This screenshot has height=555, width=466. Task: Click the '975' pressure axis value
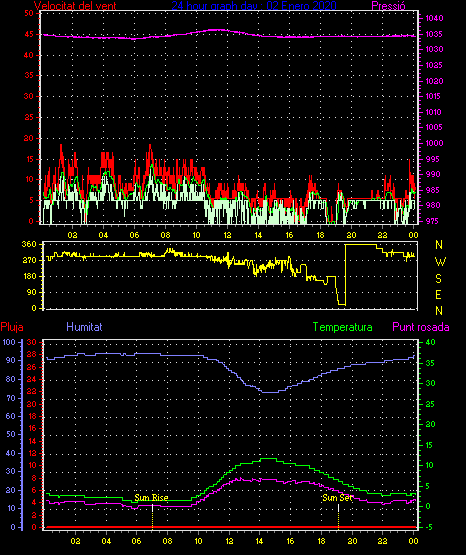[x=432, y=221]
